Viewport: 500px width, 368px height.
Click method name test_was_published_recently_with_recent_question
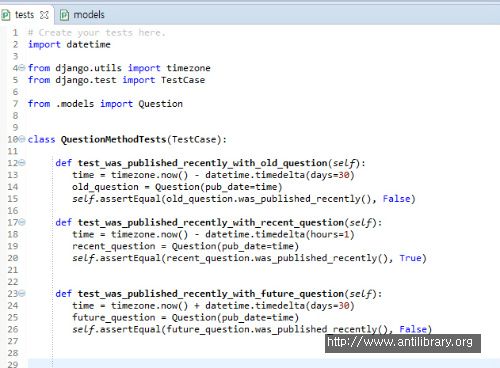click(x=211, y=223)
